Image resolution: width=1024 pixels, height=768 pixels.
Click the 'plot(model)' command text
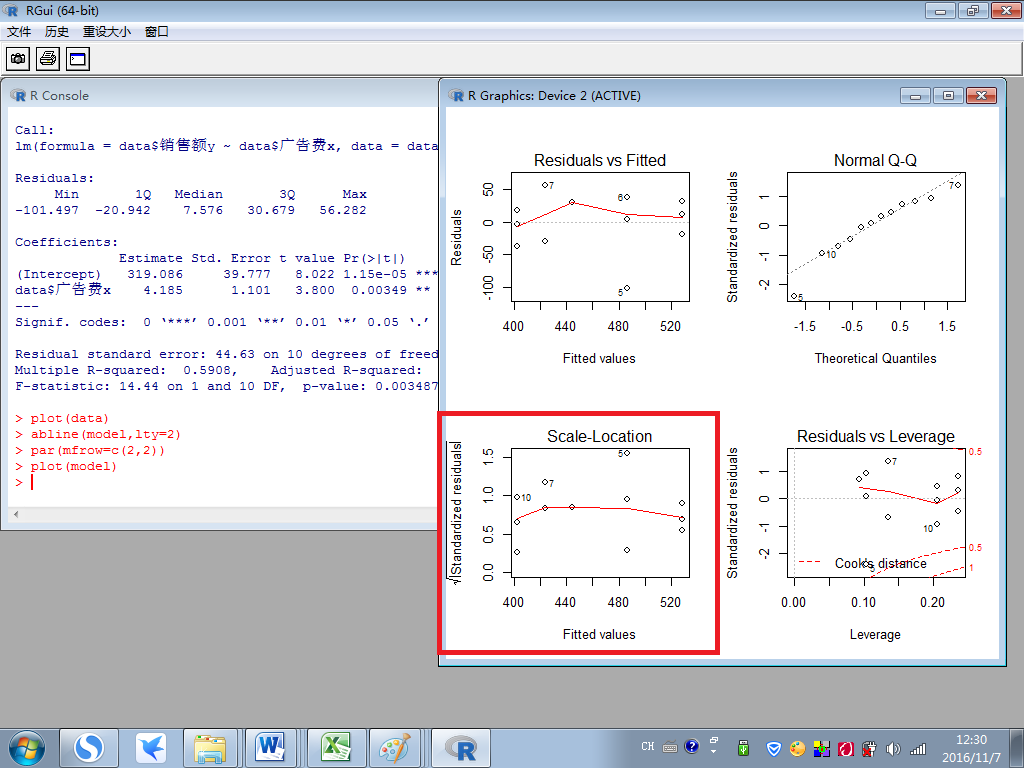(73, 466)
